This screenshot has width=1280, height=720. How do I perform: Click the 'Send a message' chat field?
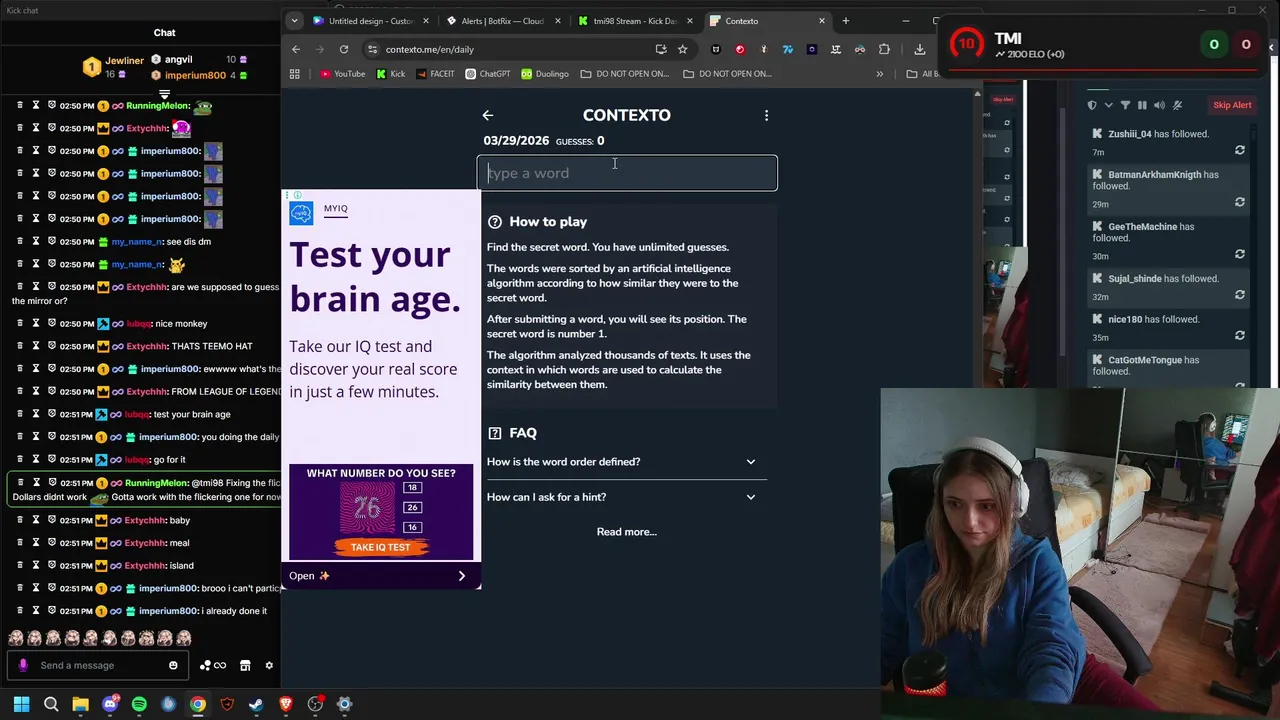(100, 666)
